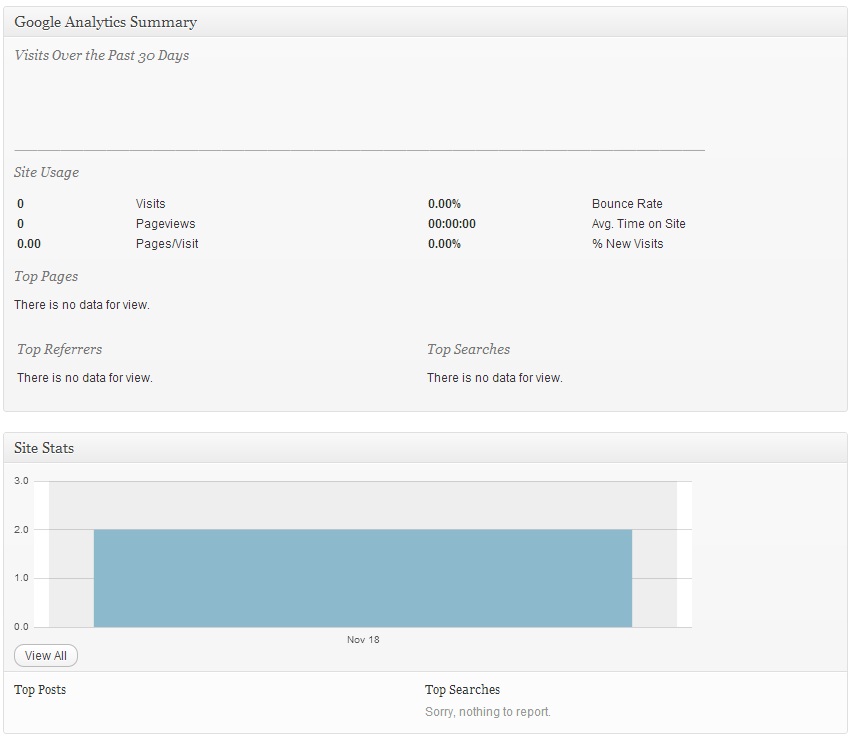Image resolution: width=854 pixels, height=742 pixels.
Task: Click Analytics 'Top Searches' italic heading
Action: pyautogui.click(x=468, y=349)
